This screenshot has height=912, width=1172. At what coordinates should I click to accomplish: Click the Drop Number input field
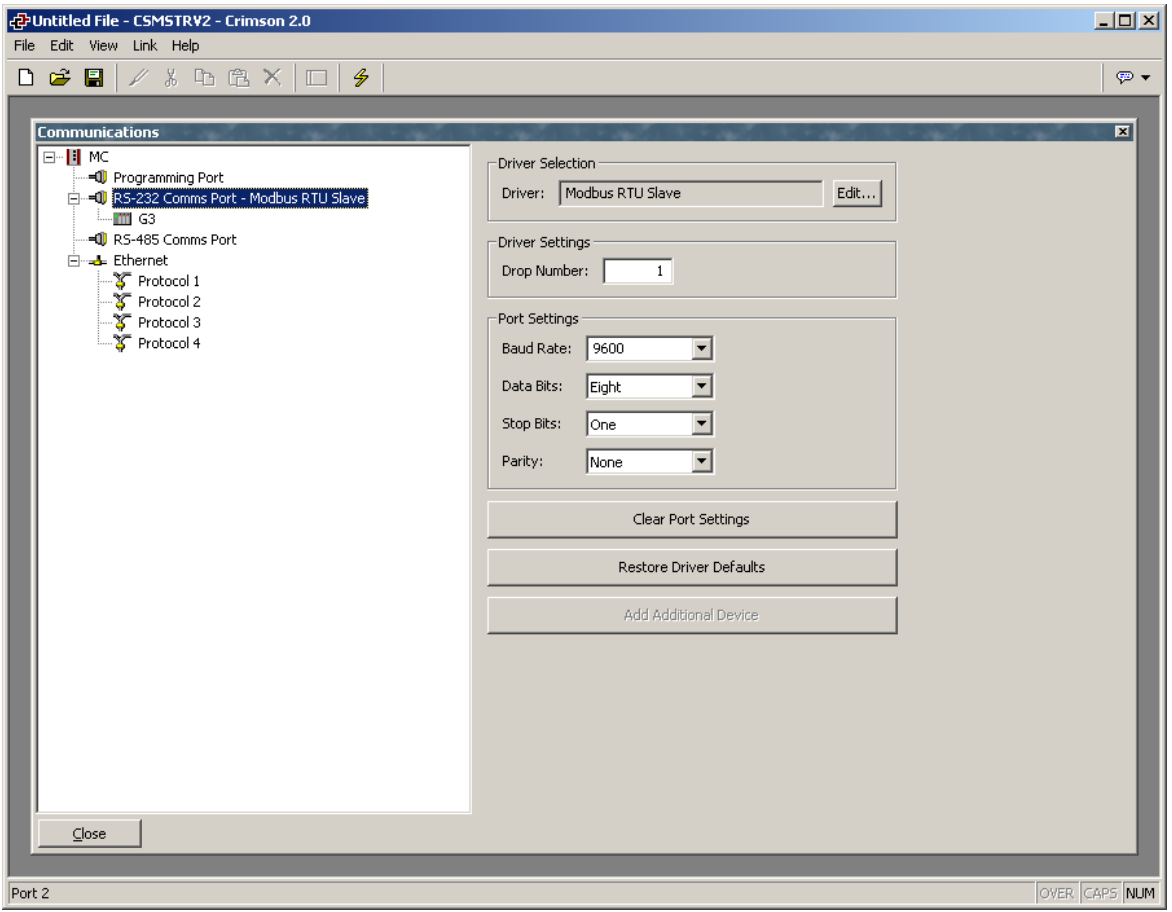(638, 271)
